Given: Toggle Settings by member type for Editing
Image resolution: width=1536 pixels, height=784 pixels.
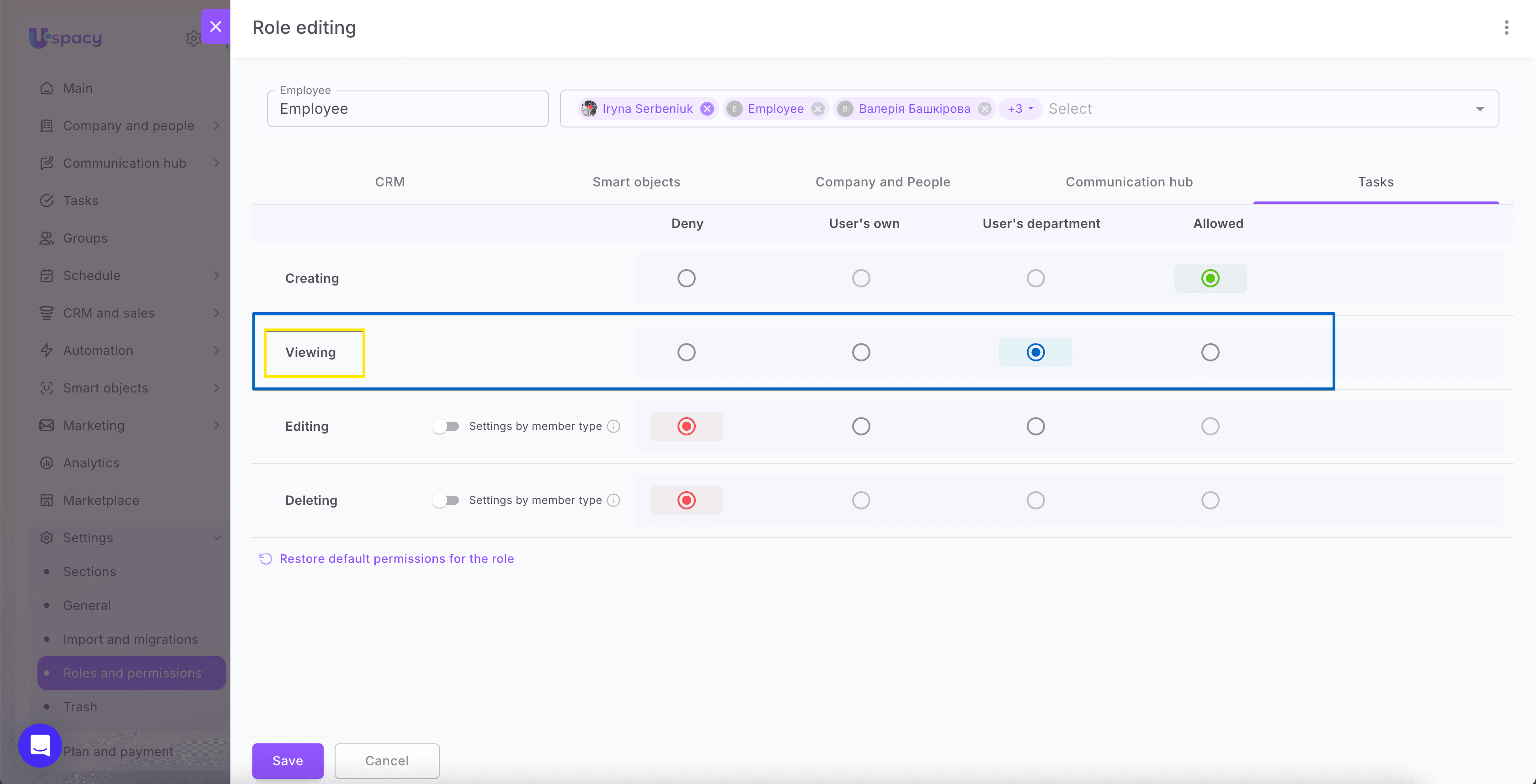Looking at the screenshot, I should [x=446, y=427].
